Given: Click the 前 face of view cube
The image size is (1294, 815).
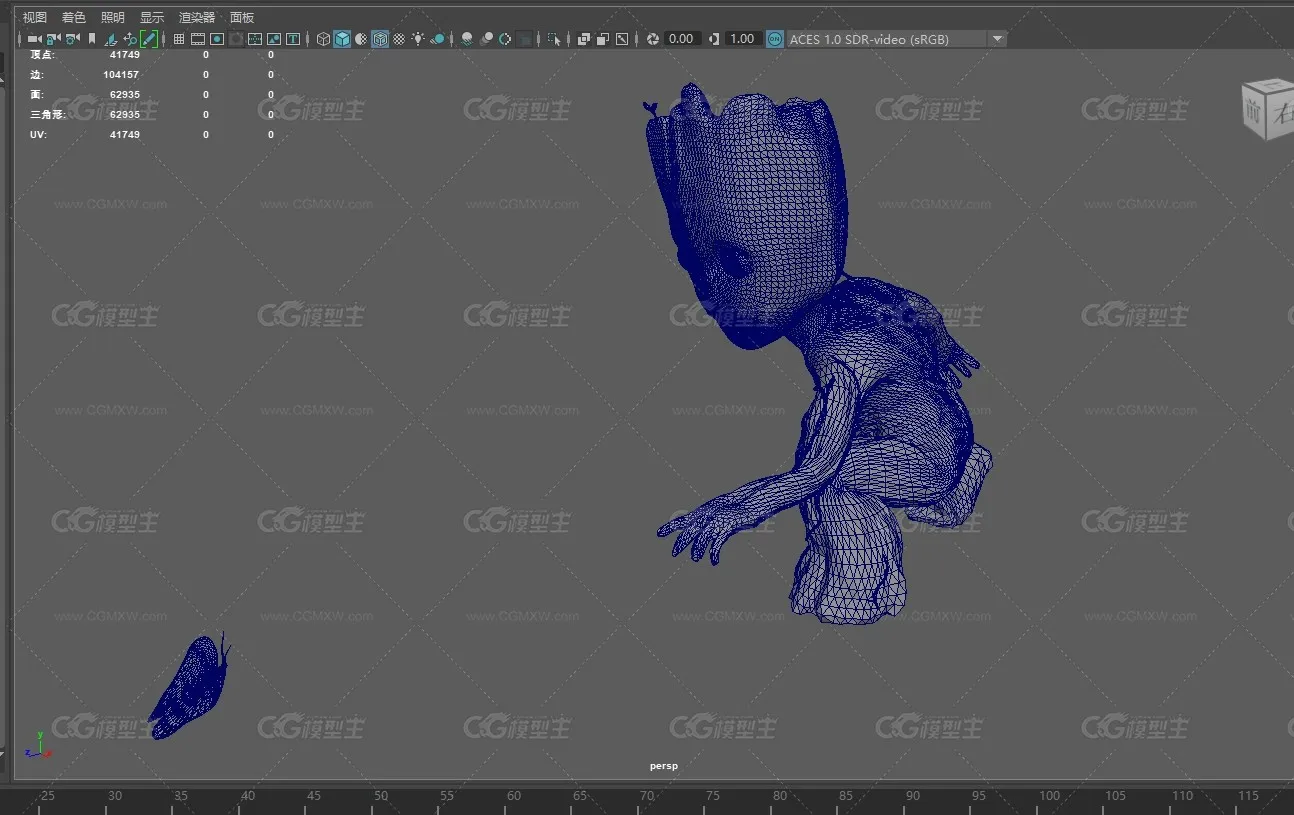Looking at the screenshot, I should [x=1254, y=111].
